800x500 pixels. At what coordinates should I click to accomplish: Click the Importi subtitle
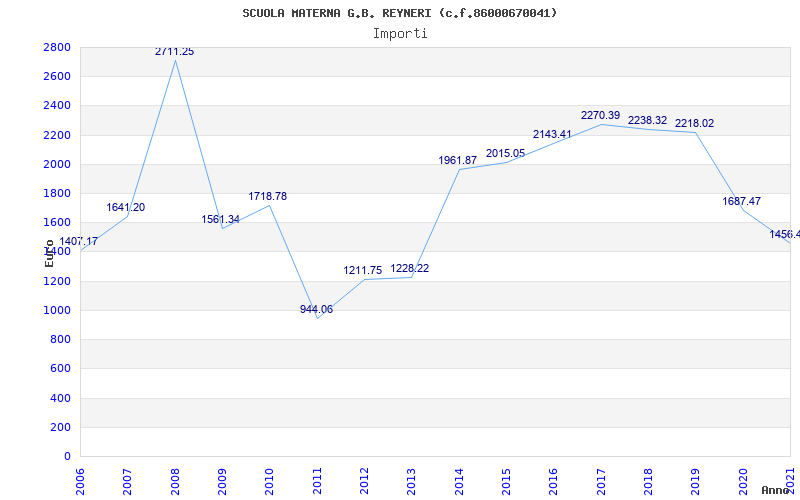point(400,34)
